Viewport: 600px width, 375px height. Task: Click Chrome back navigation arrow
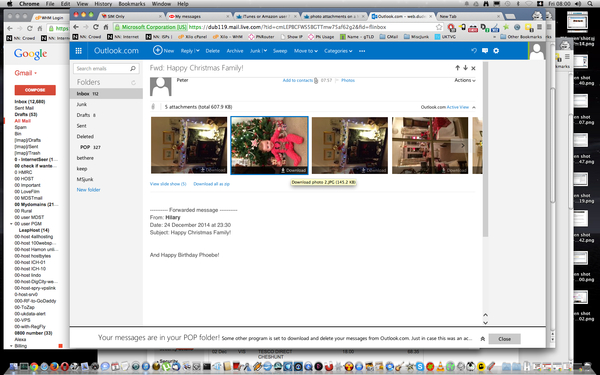coord(76,27)
